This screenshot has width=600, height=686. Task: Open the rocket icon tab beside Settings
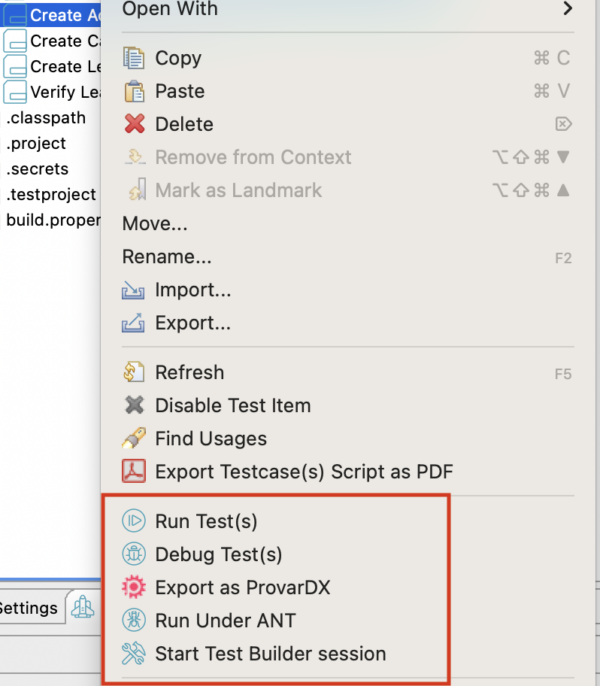(83, 608)
